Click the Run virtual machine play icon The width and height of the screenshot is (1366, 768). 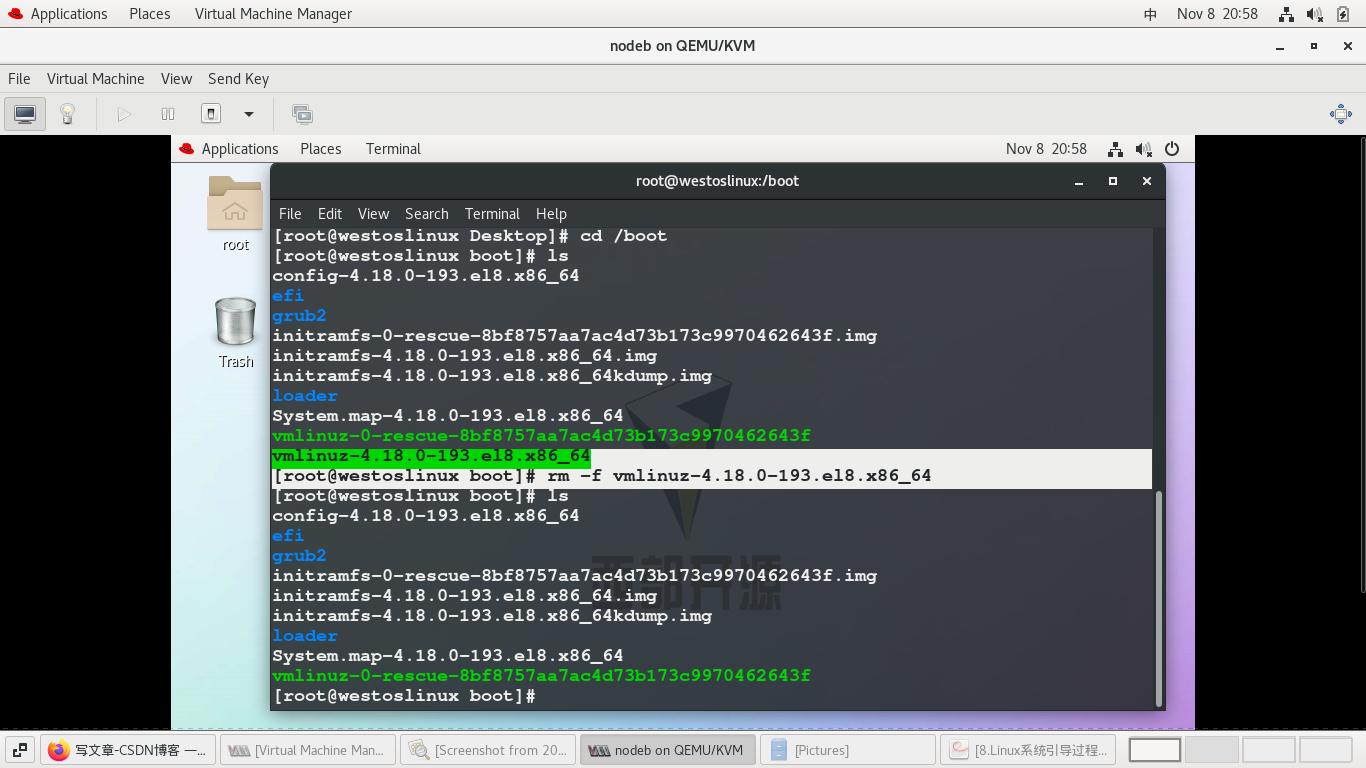tap(123, 113)
